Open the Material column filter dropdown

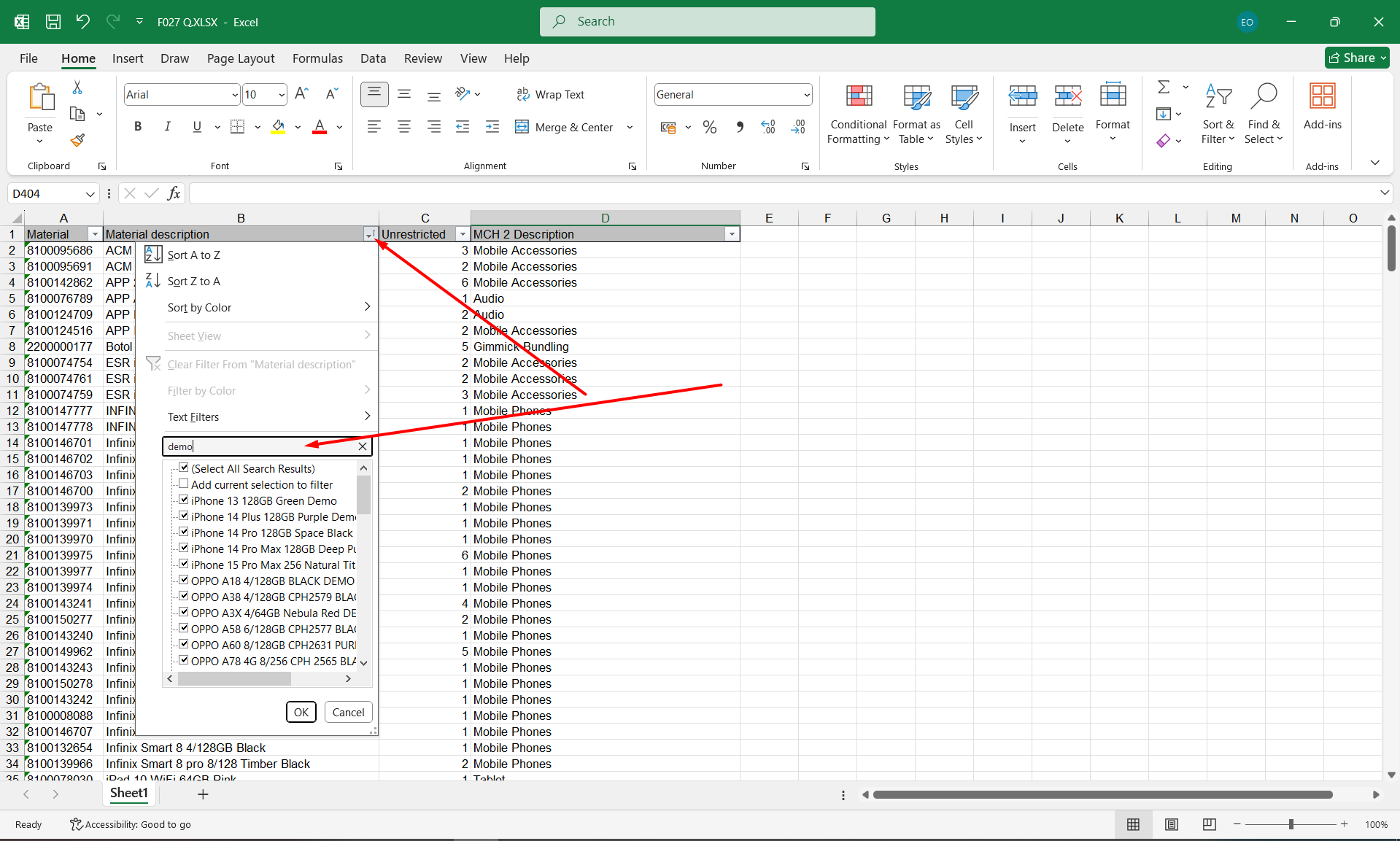click(x=94, y=234)
